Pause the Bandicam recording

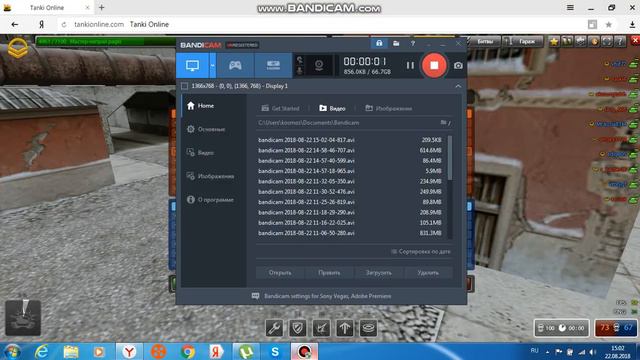pyautogui.click(x=410, y=65)
